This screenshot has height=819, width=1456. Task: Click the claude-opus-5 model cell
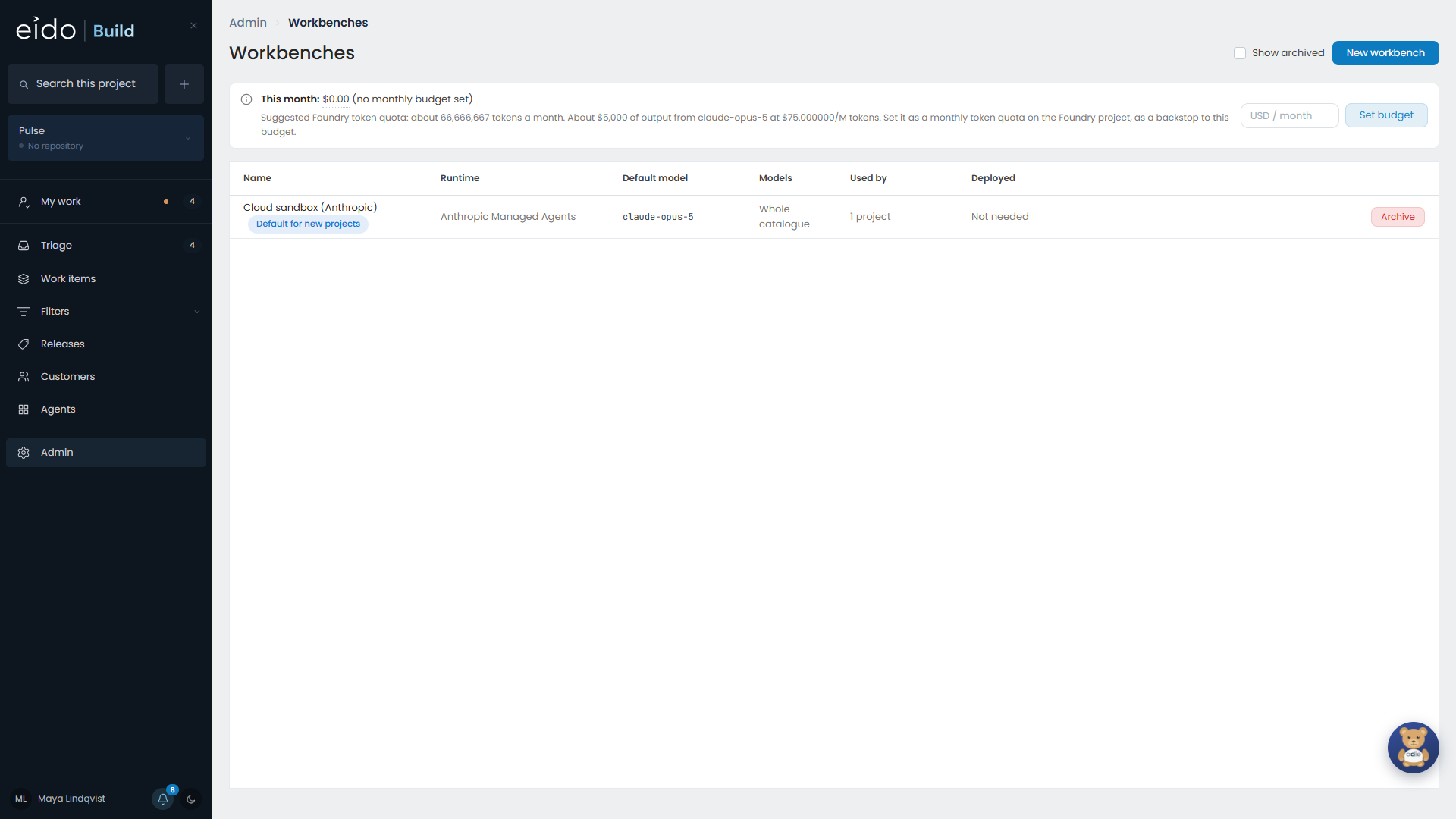point(658,217)
